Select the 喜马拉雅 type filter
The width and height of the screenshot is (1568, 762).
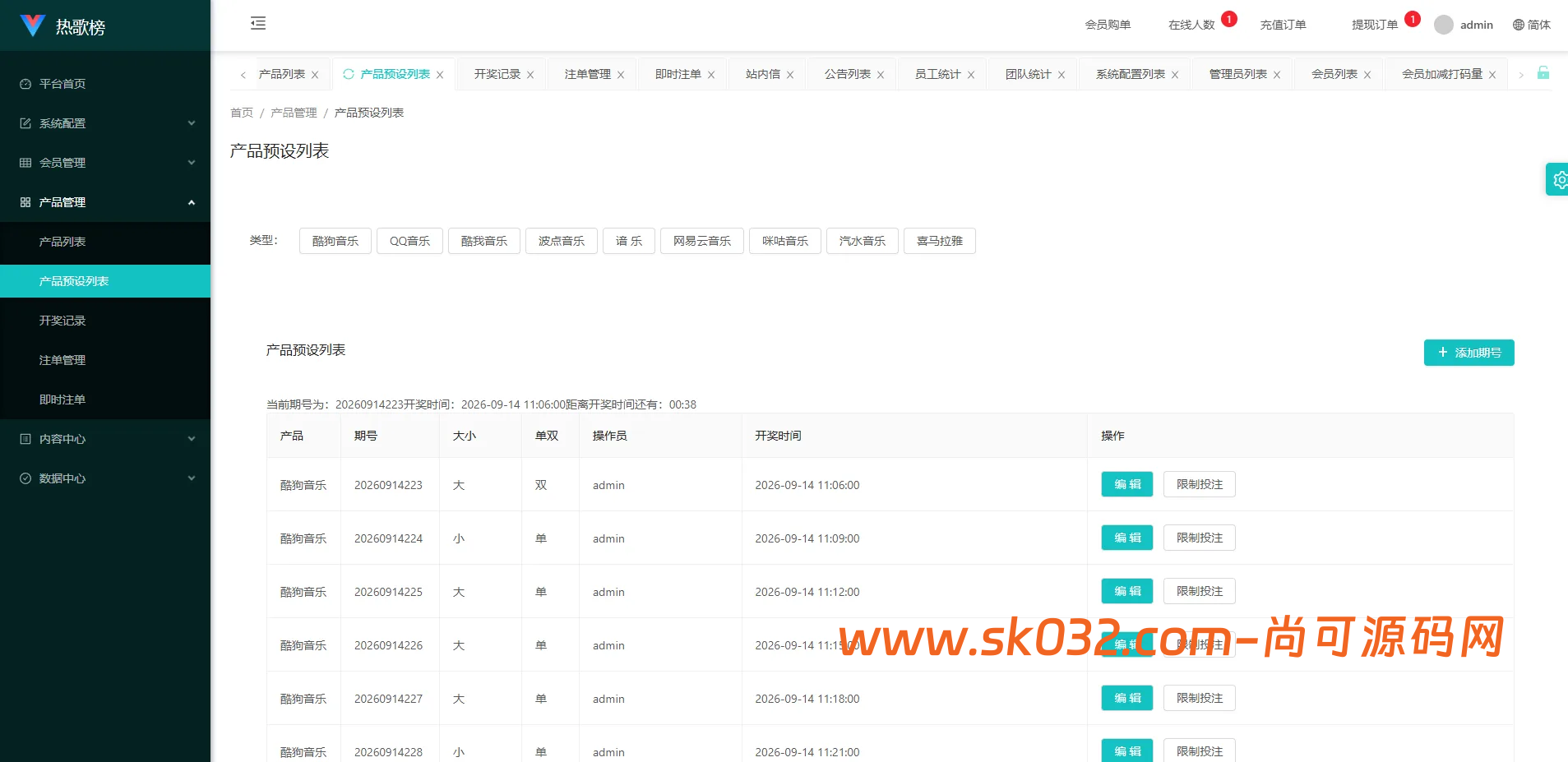pos(940,241)
